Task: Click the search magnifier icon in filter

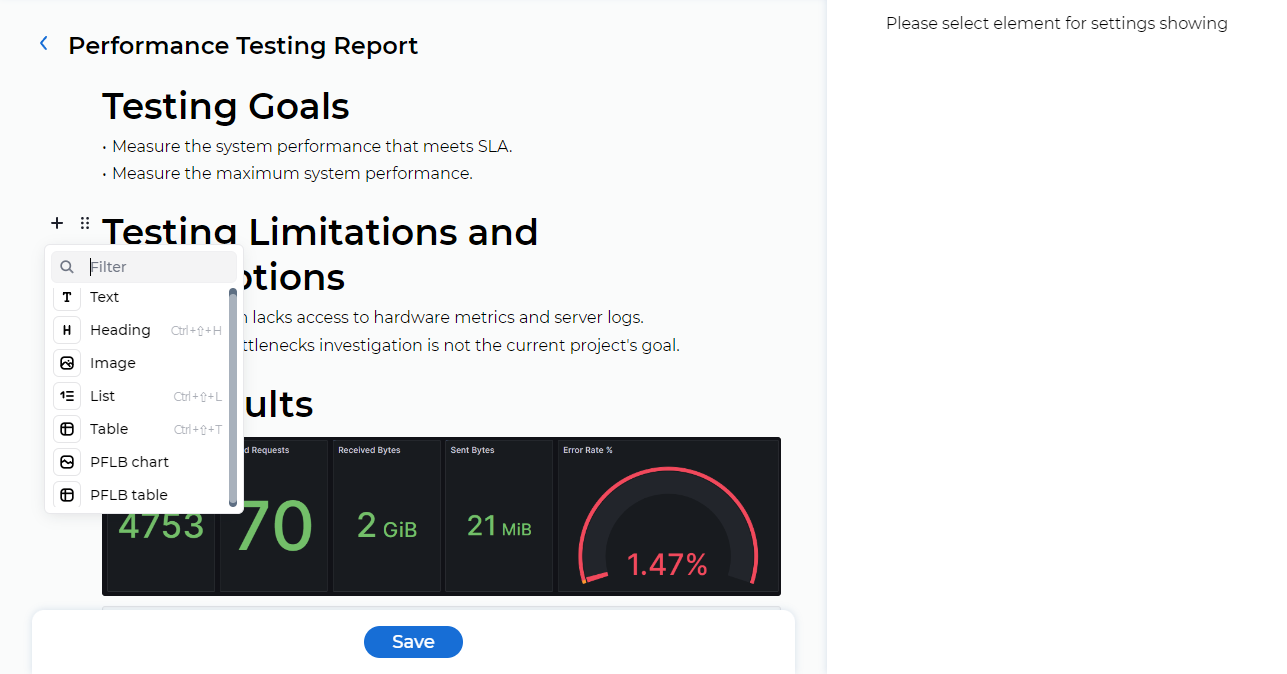Action: 67,267
